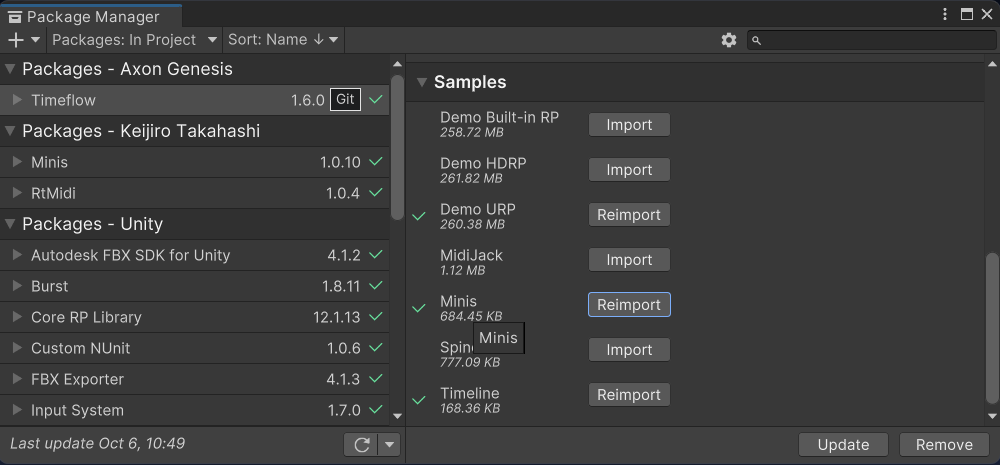Reimport the Minis sample
The height and width of the screenshot is (465, 1000).
click(x=629, y=305)
